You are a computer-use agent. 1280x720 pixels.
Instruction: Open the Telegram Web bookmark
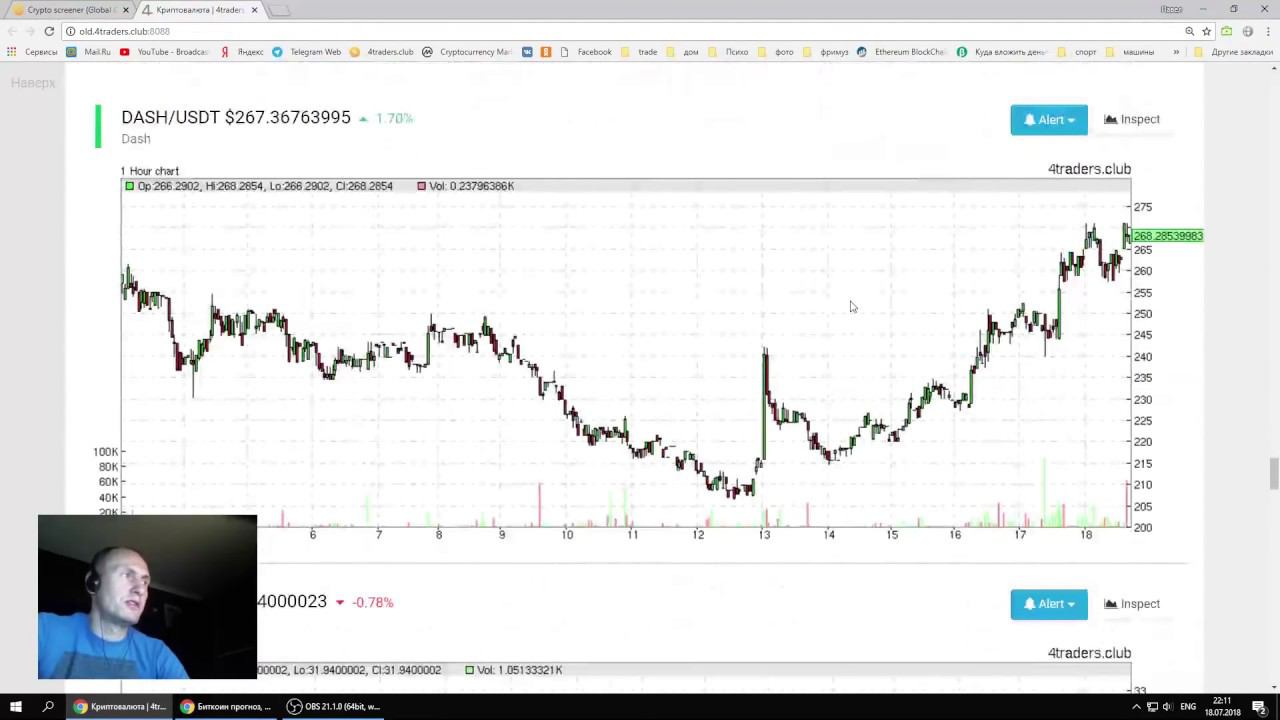point(306,52)
